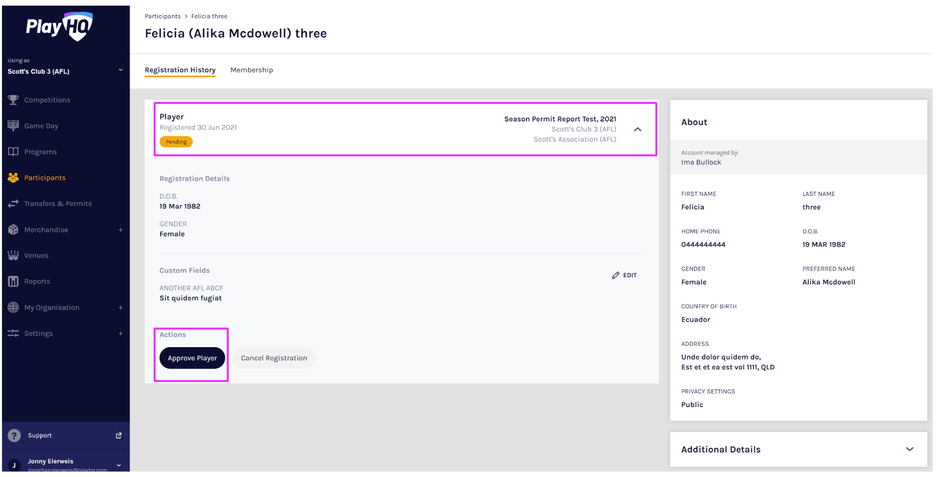940x477 pixels.
Task: Select the Registration History tab
Action: (x=180, y=70)
